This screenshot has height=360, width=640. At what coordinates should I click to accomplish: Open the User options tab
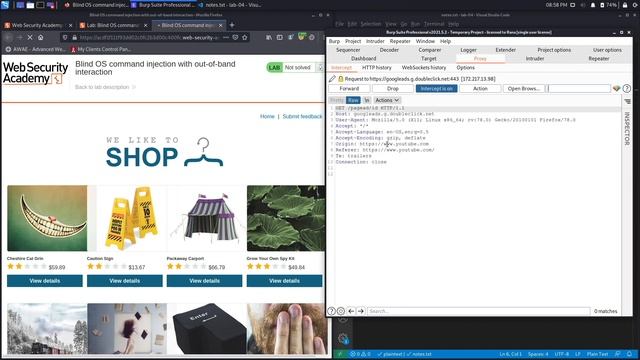tap(607, 50)
